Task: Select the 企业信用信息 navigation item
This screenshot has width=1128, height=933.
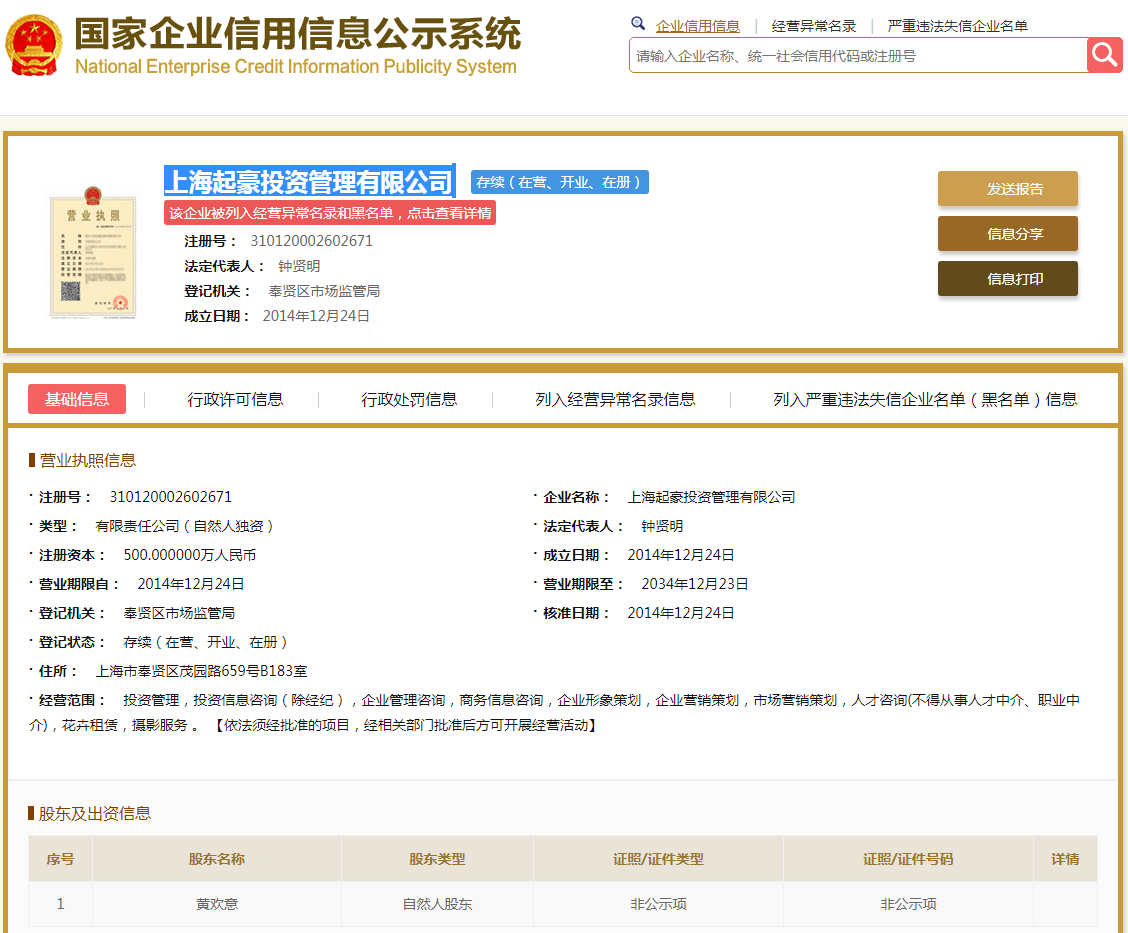Action: [698, 25]
